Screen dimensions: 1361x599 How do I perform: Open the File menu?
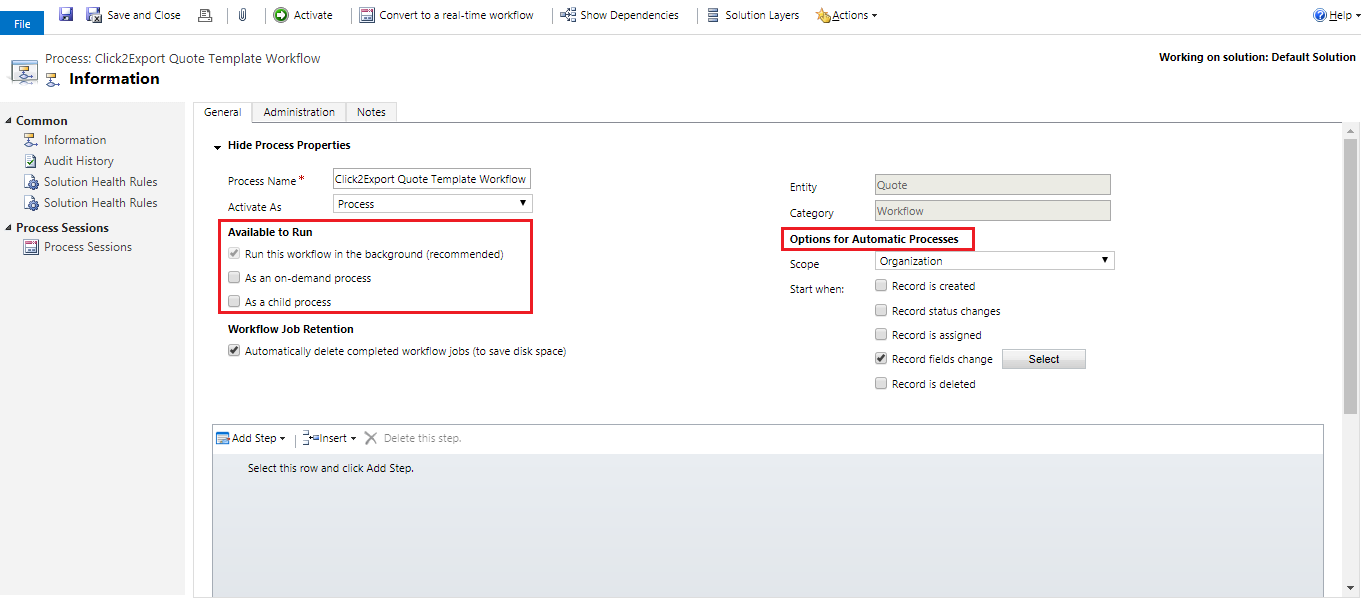22,24
